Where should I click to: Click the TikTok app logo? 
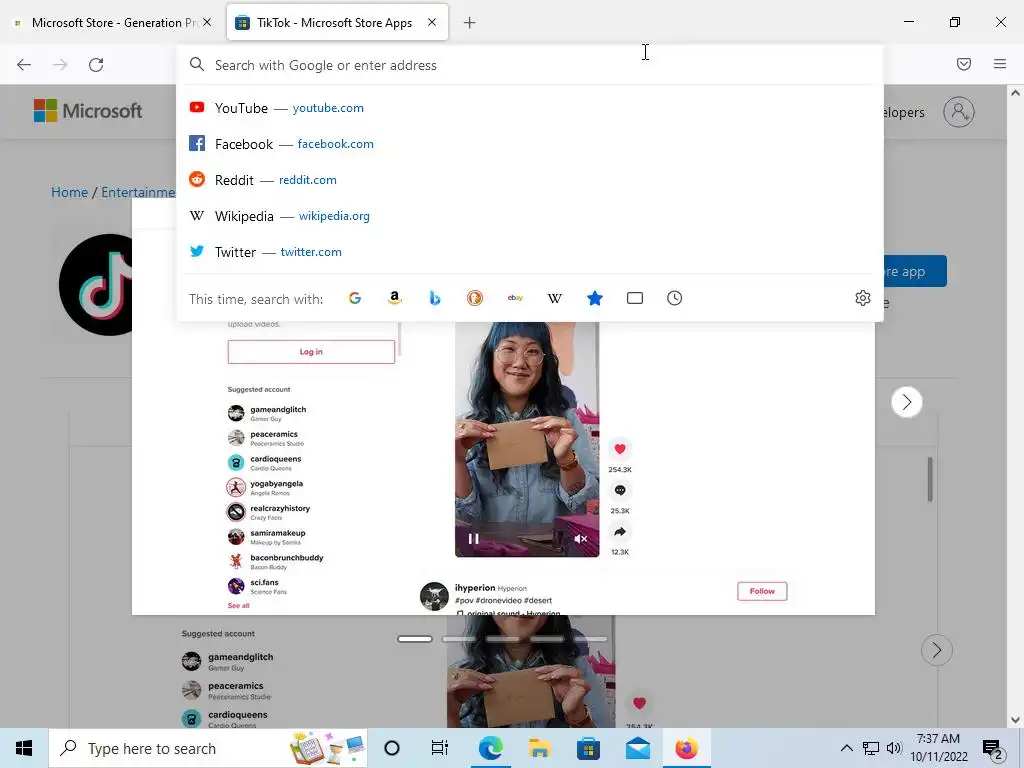(96, 285)
